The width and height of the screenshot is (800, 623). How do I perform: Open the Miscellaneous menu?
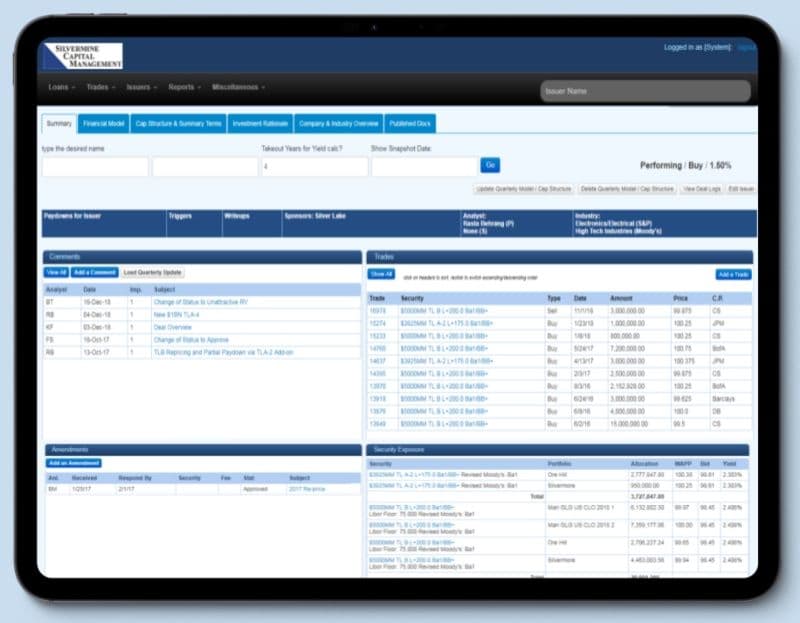tap(238, 87)
